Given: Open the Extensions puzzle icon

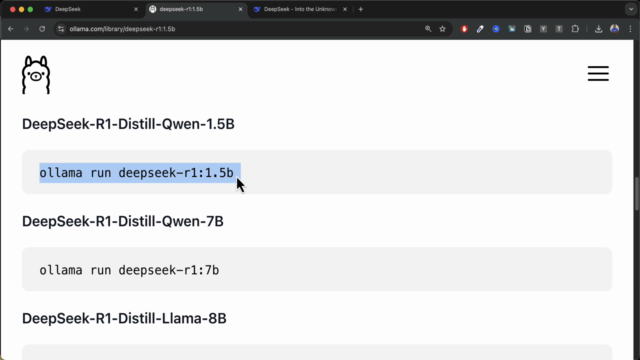Looking at the screenshot, I should point(575,29).
